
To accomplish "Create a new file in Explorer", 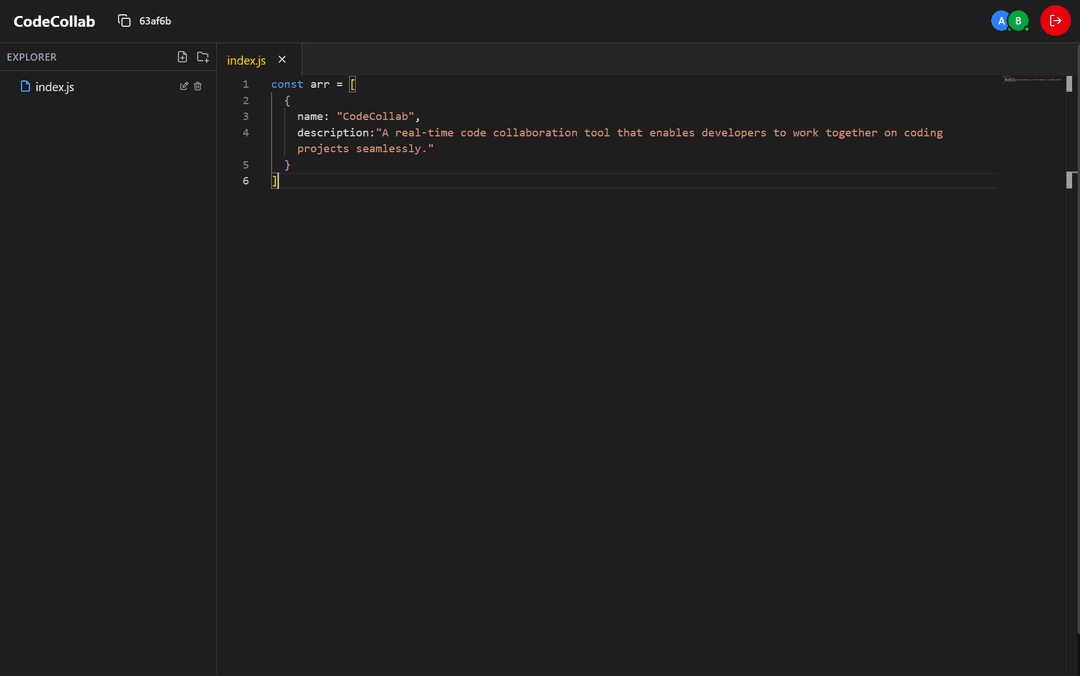I will [x=182, y=57].
